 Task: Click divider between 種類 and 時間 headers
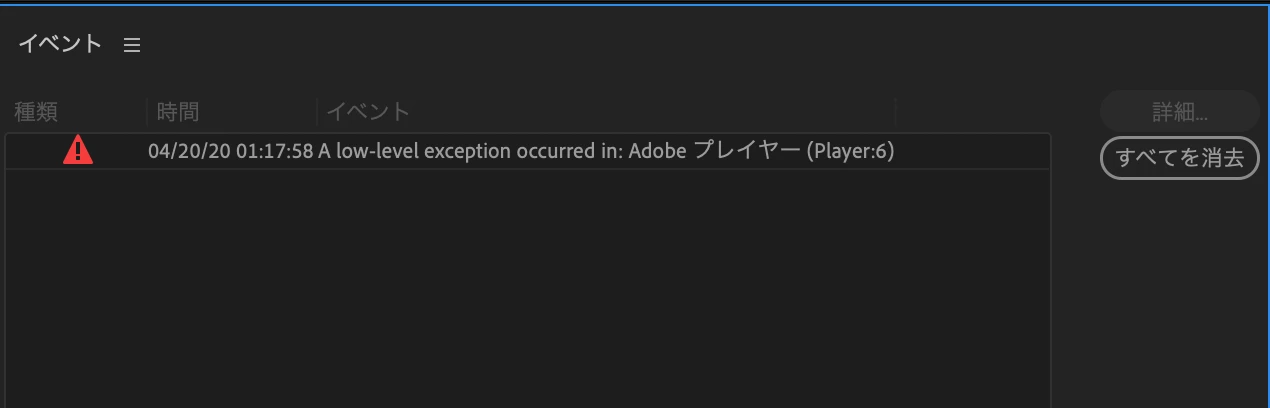point(147,111)
